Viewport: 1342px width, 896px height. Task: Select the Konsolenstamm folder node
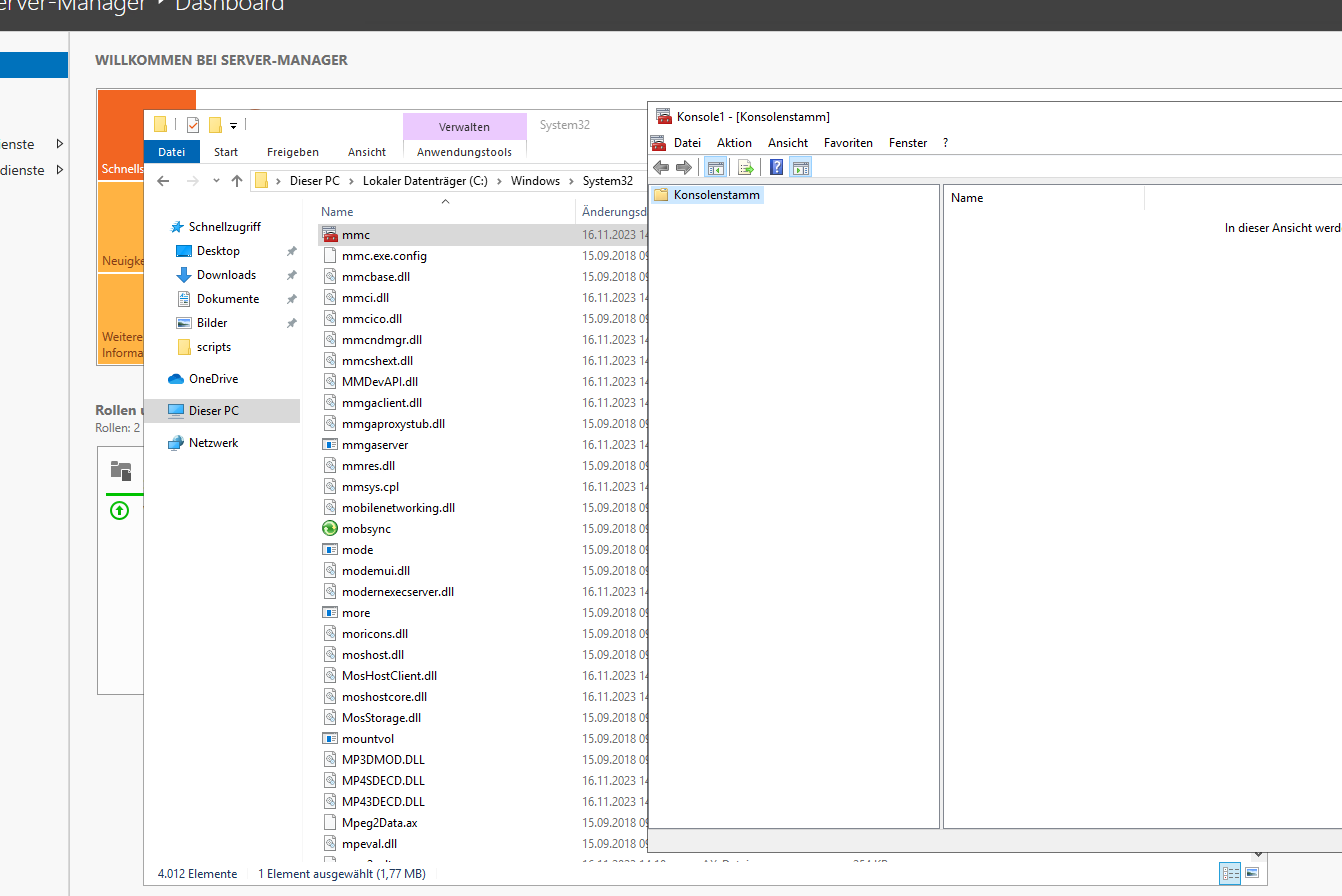(707, 195)
